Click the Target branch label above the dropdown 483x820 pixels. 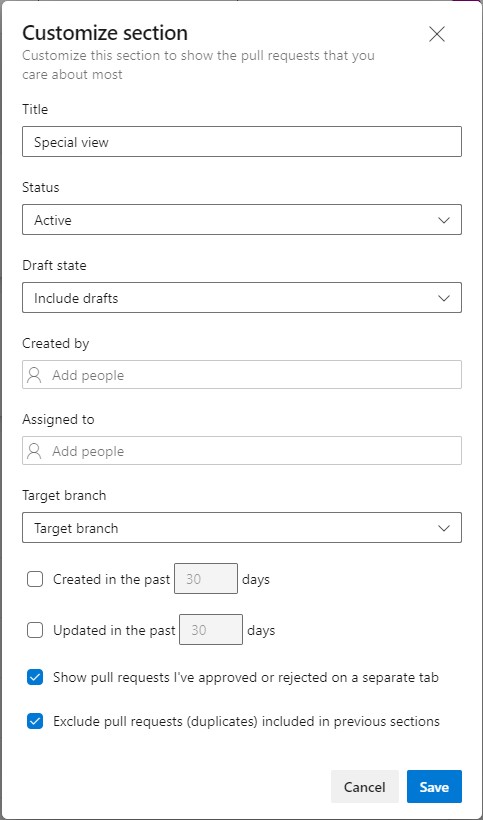pyautogui.click(x=64, y=495)
